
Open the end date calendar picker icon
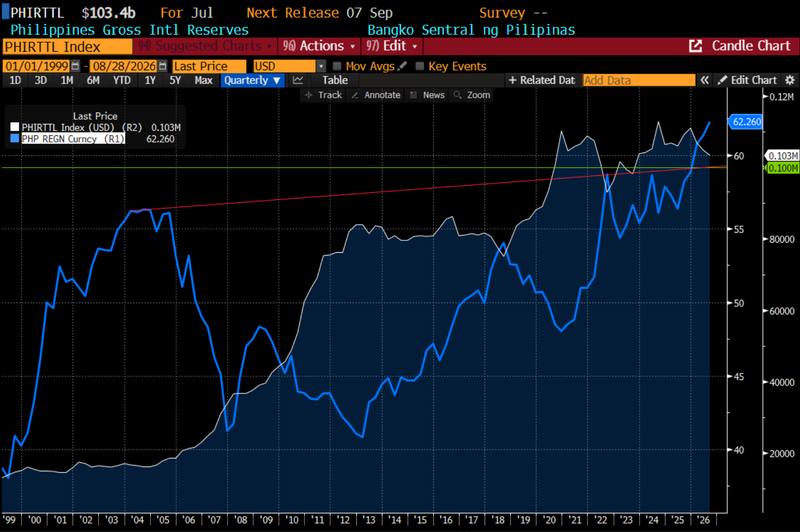tap(162, 66)
